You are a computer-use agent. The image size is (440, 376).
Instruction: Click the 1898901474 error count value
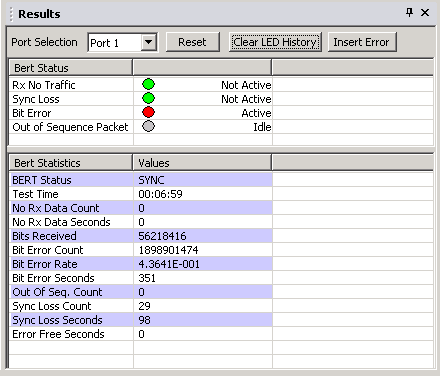(x=168, y=250)
